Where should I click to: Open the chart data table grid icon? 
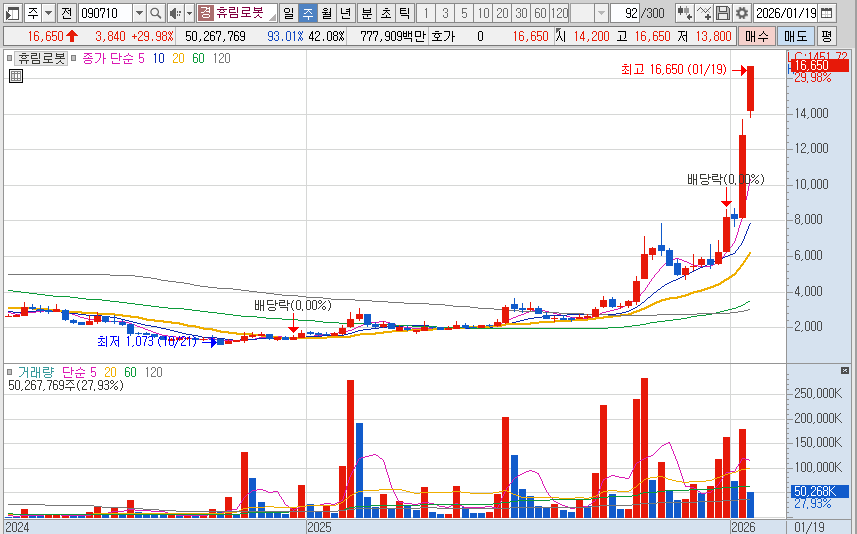point(16,76)
